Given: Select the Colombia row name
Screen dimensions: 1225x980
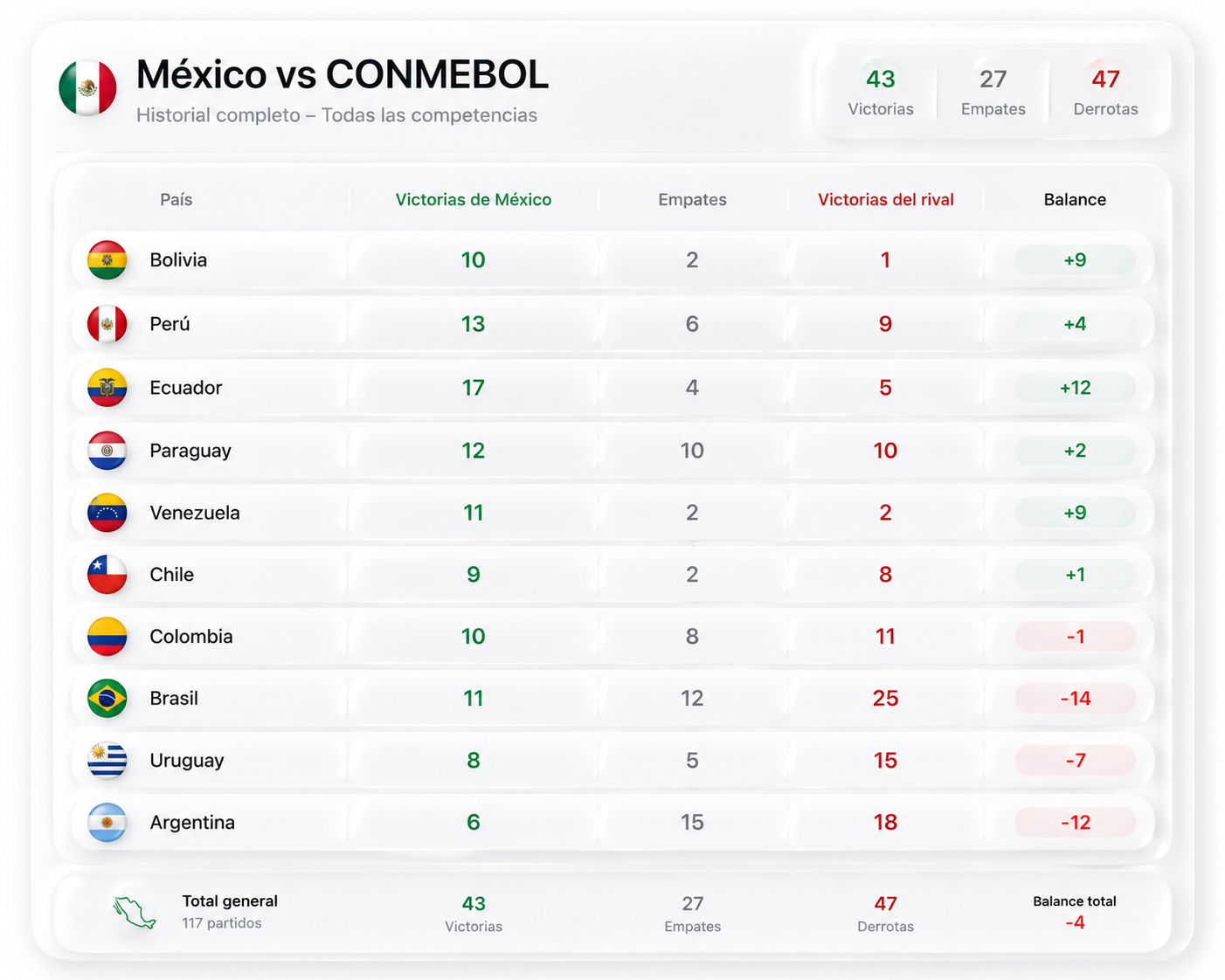Looking at the screenshot, I should click(191, 637).
